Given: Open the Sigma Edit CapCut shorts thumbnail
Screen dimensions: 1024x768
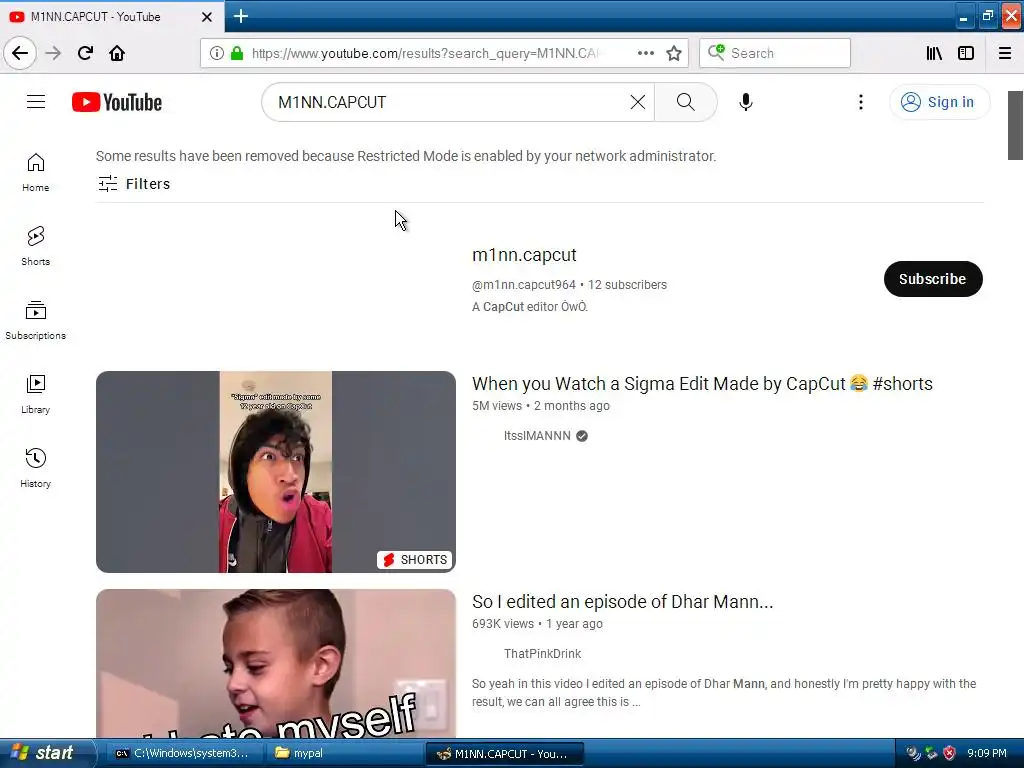Looking at the screenshot, I should pyautogui.click(x=276, y=472).
